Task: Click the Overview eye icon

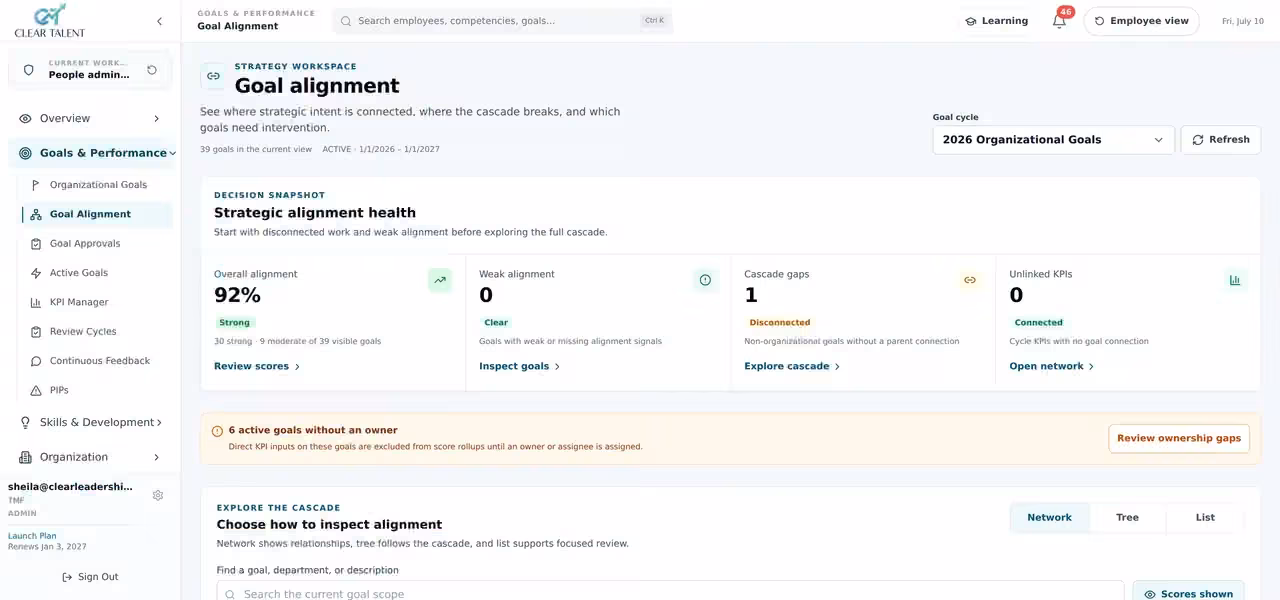Action: [x=26, y=119]
